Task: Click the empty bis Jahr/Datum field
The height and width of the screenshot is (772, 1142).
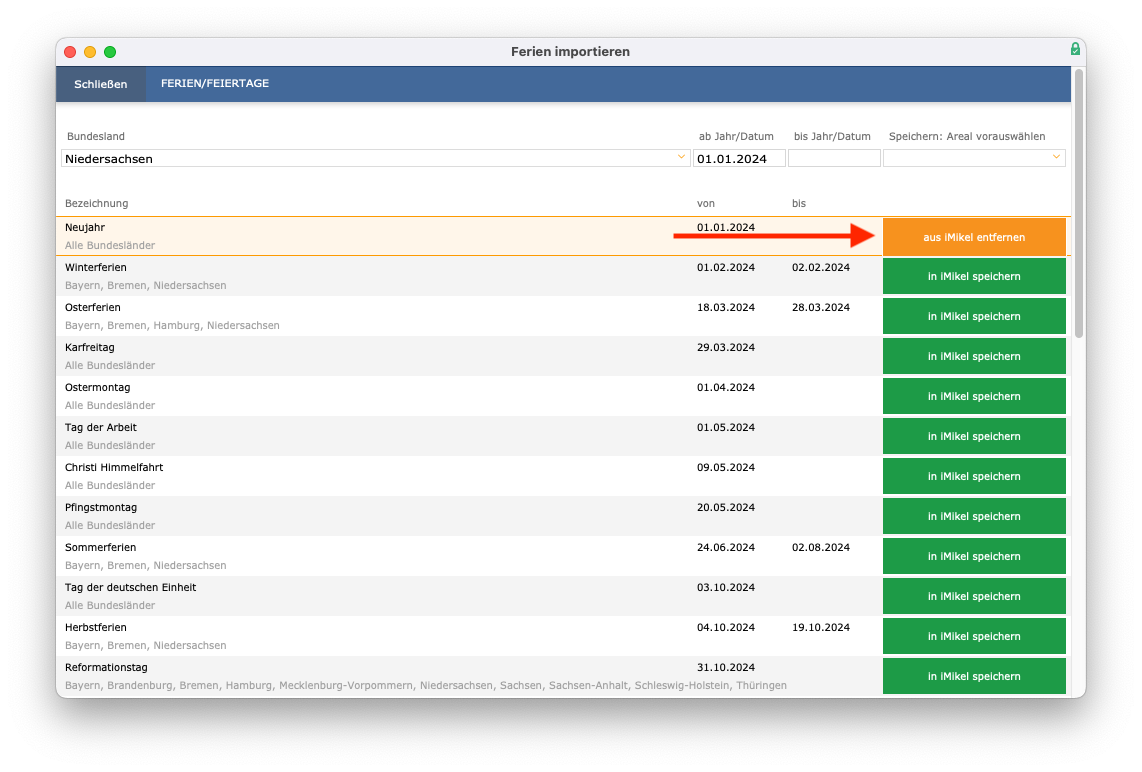Action: [834, 158]
